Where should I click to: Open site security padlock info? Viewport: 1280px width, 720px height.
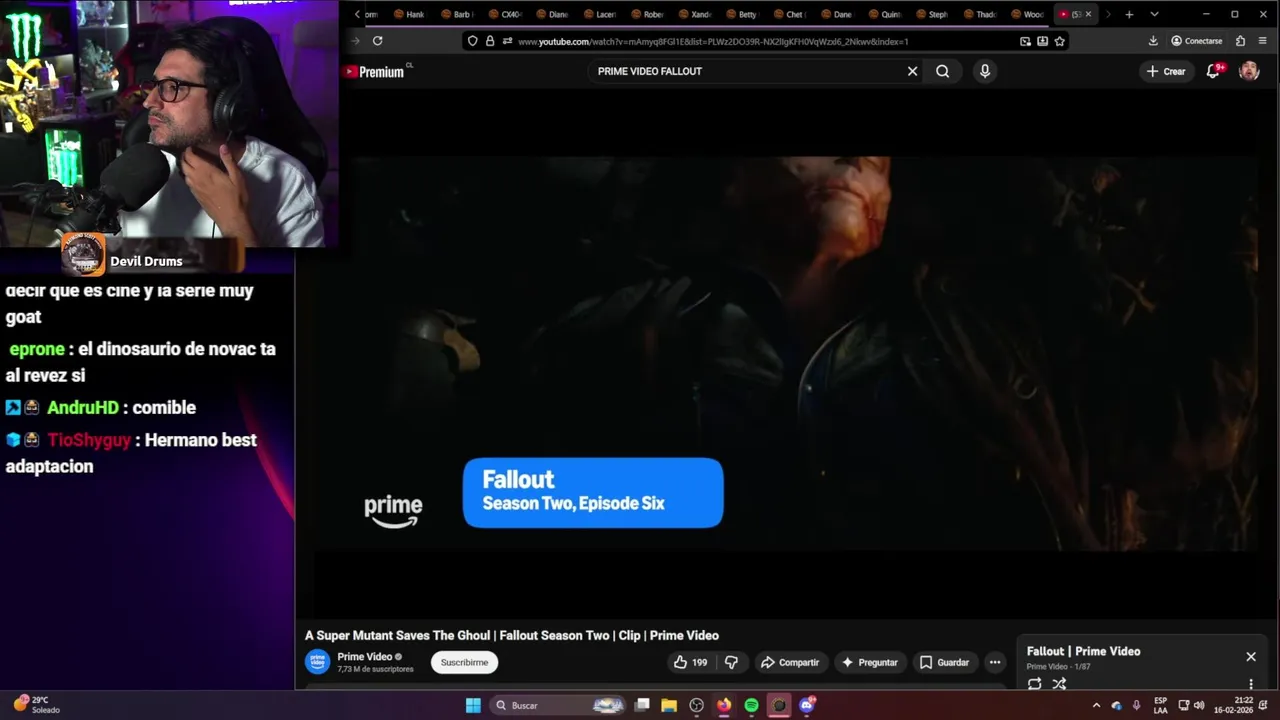[x=490, y=41]
